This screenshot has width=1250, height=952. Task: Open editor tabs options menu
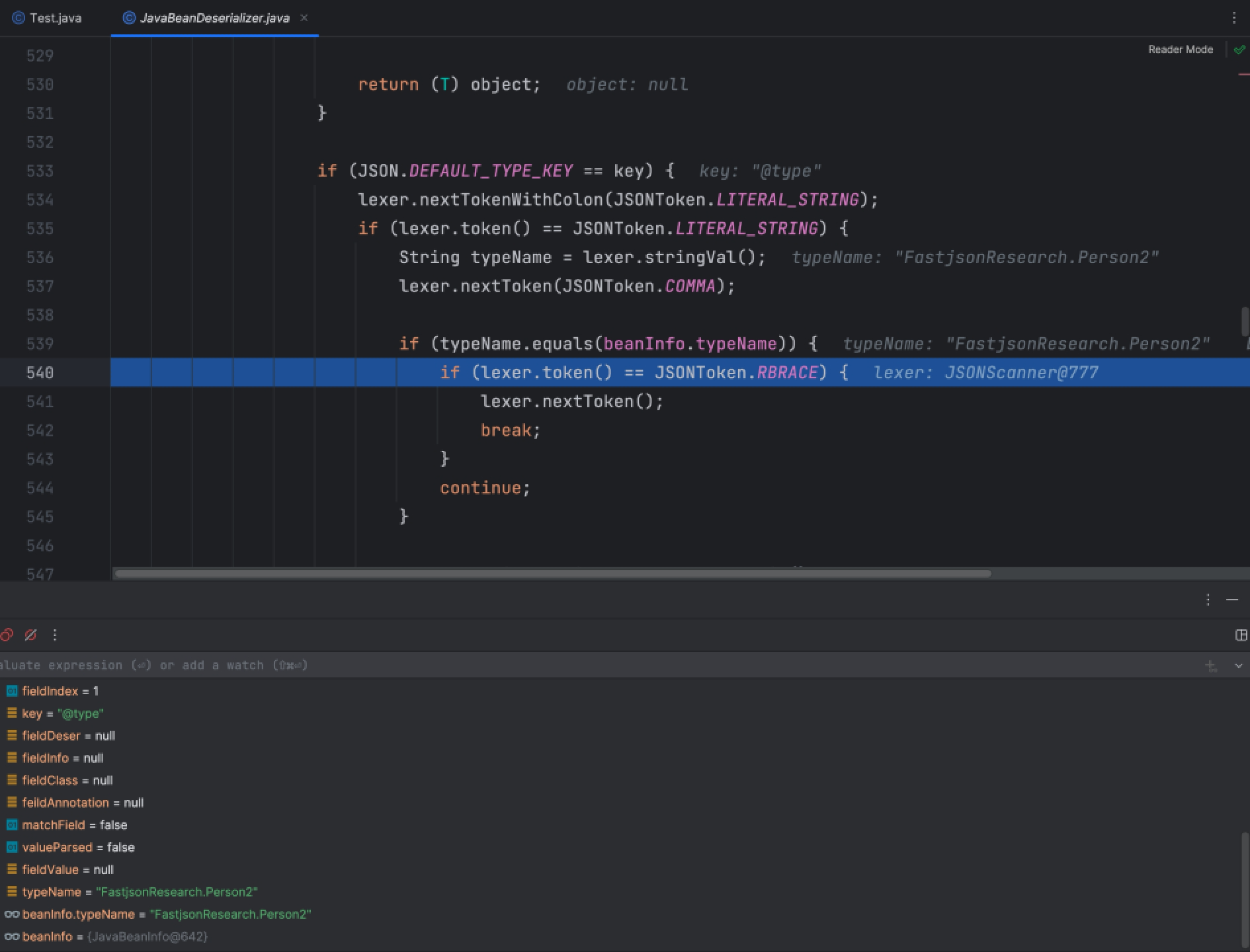click(1234, 18)
